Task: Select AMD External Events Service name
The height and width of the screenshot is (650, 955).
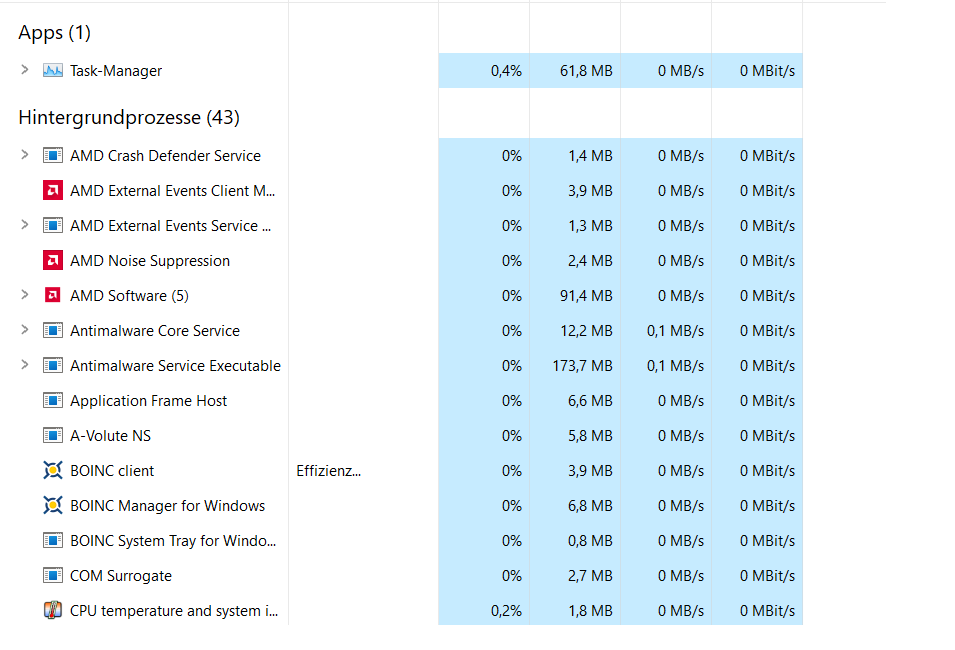Action: [x=171, y=226]
